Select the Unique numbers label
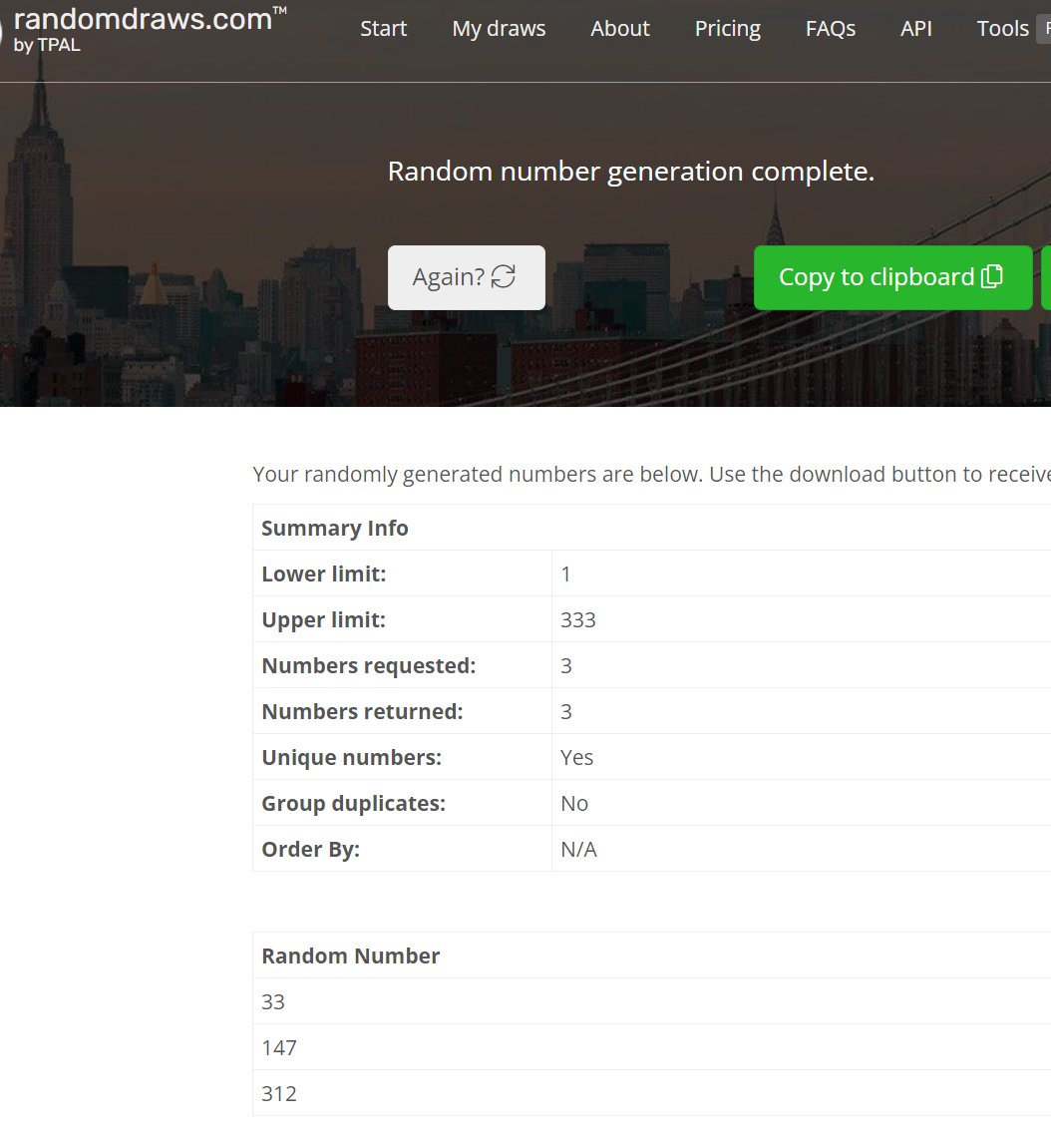Viewport: 1051px width, 1148px height. pyautogui.click(x=351, y=758)
